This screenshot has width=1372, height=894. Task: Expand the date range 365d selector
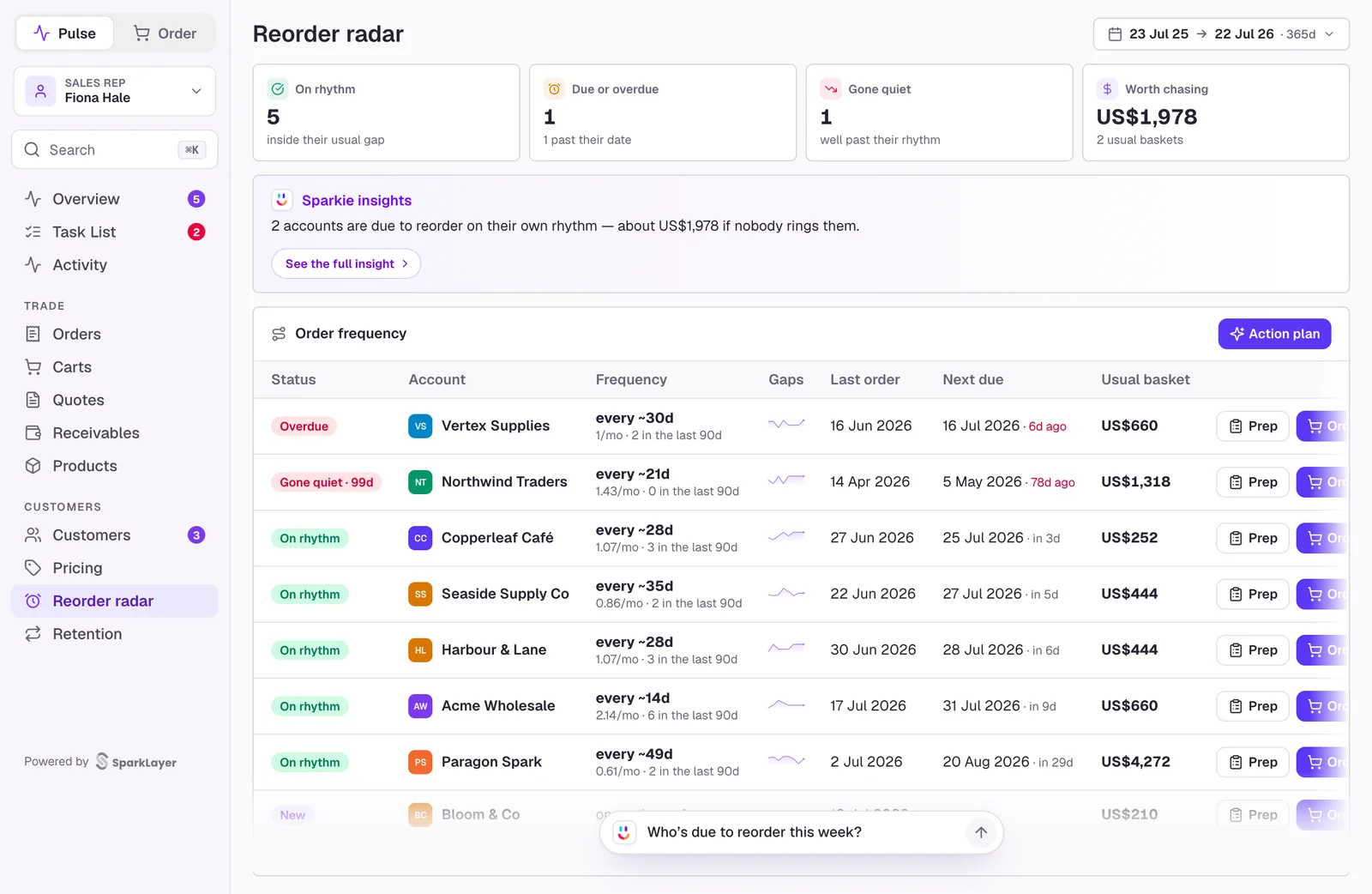click(x=1221, y=34)
